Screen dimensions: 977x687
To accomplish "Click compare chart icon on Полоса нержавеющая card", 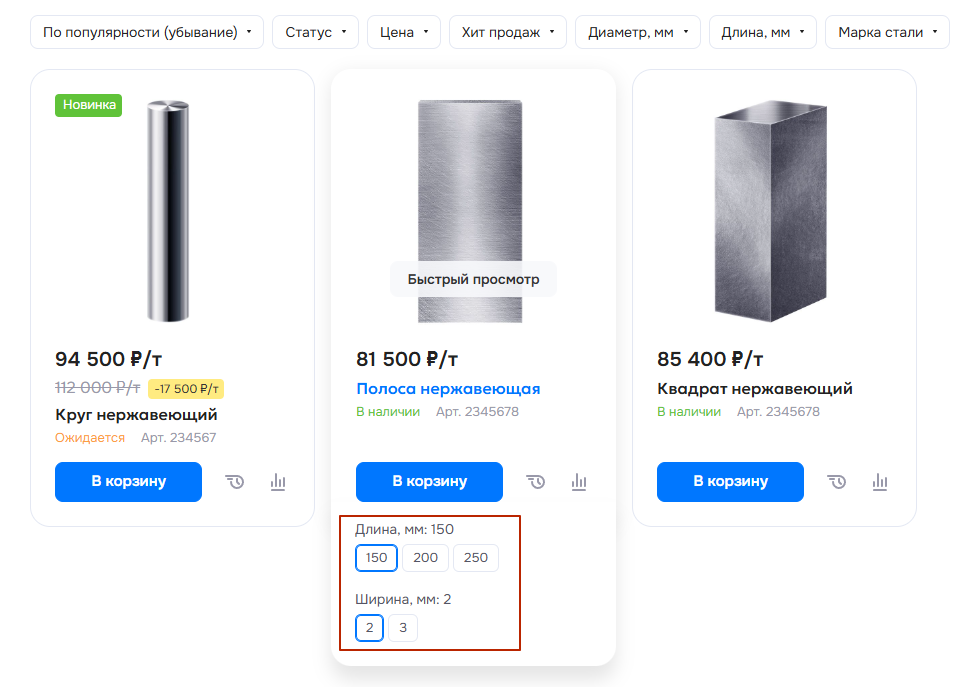I will pos(579,481).
